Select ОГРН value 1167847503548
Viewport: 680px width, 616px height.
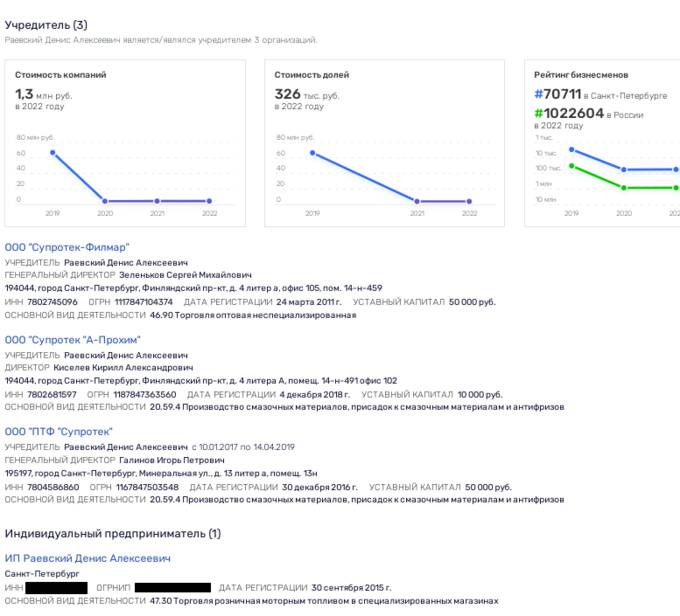point(147,487)
